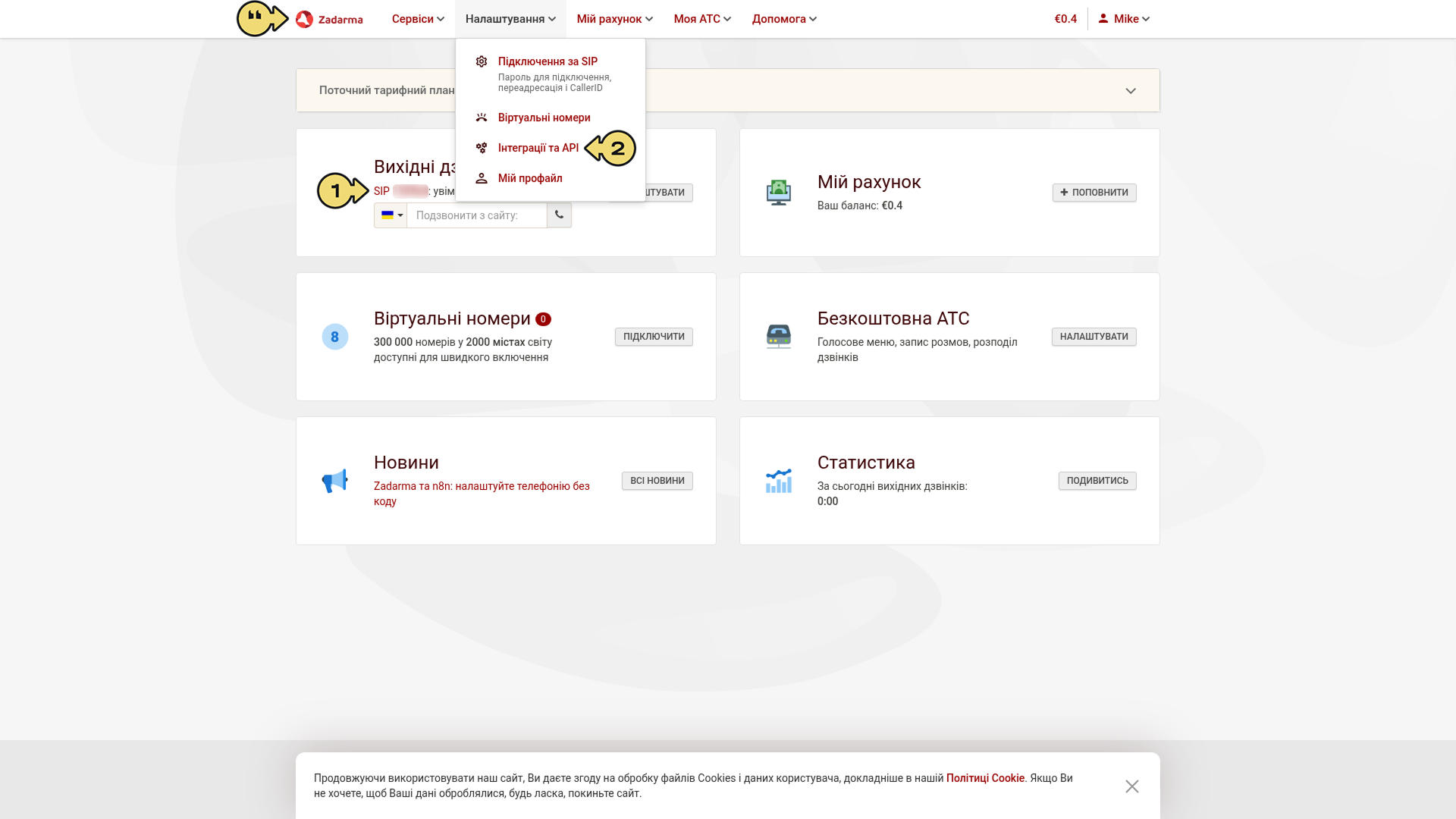This screenshot has width=1456, height=819.
Task: Click the icon next to Віртуальні номери menu entry
Action: [482, 118]
